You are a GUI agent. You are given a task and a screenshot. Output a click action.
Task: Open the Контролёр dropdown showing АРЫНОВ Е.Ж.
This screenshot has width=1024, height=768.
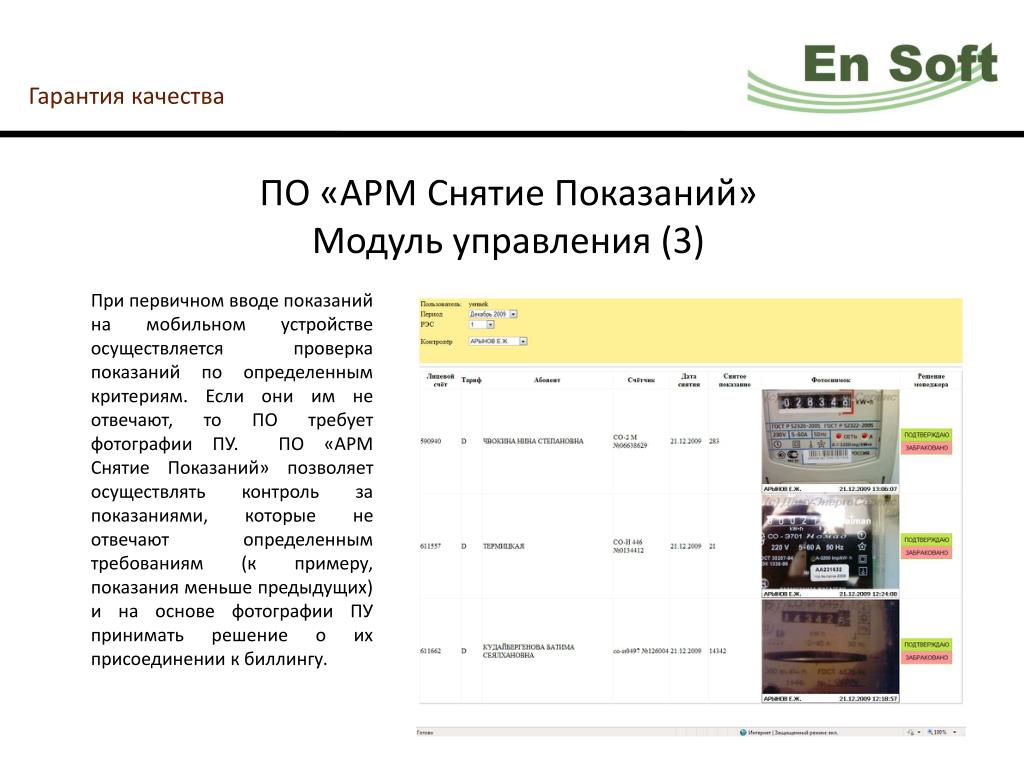tap(498, 341)
